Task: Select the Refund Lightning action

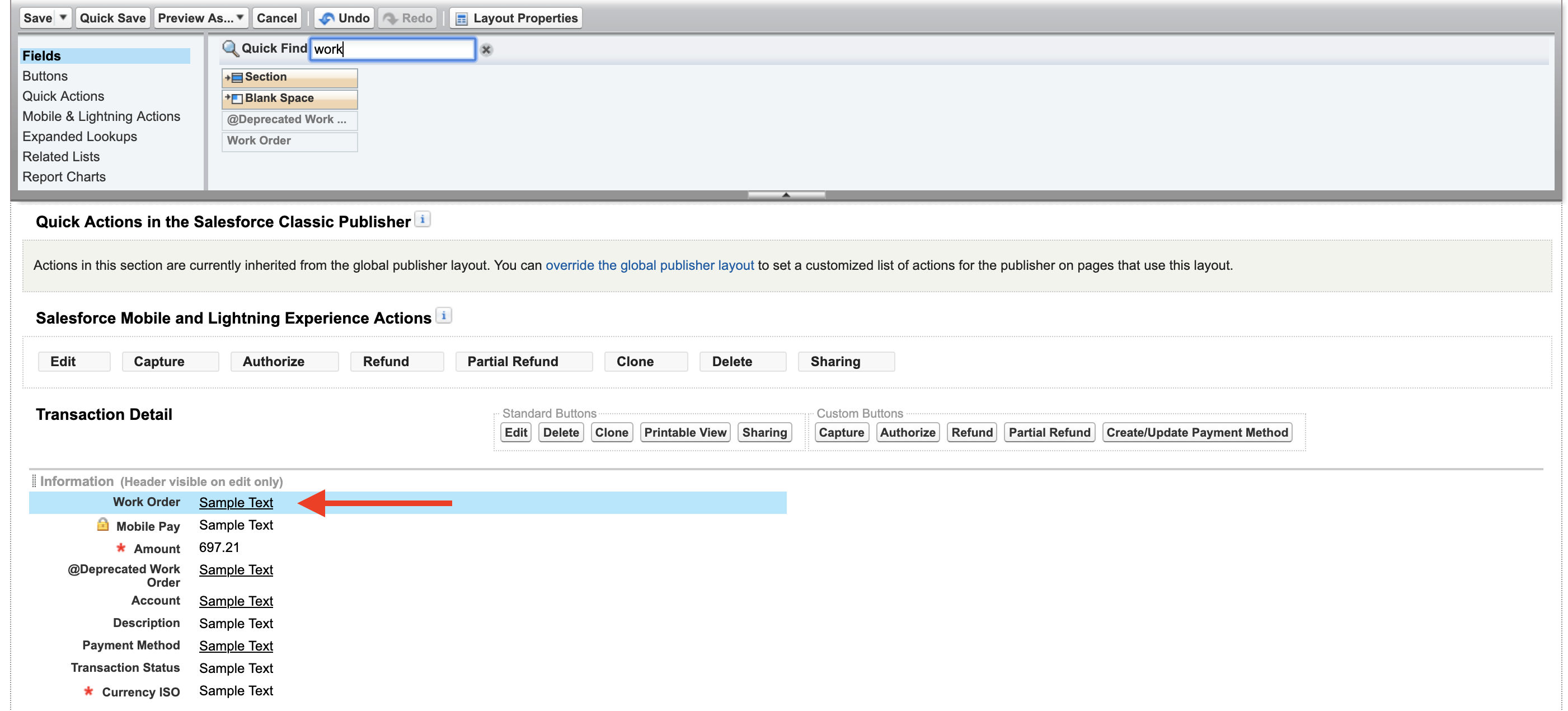Action: [x=397, y=362]
